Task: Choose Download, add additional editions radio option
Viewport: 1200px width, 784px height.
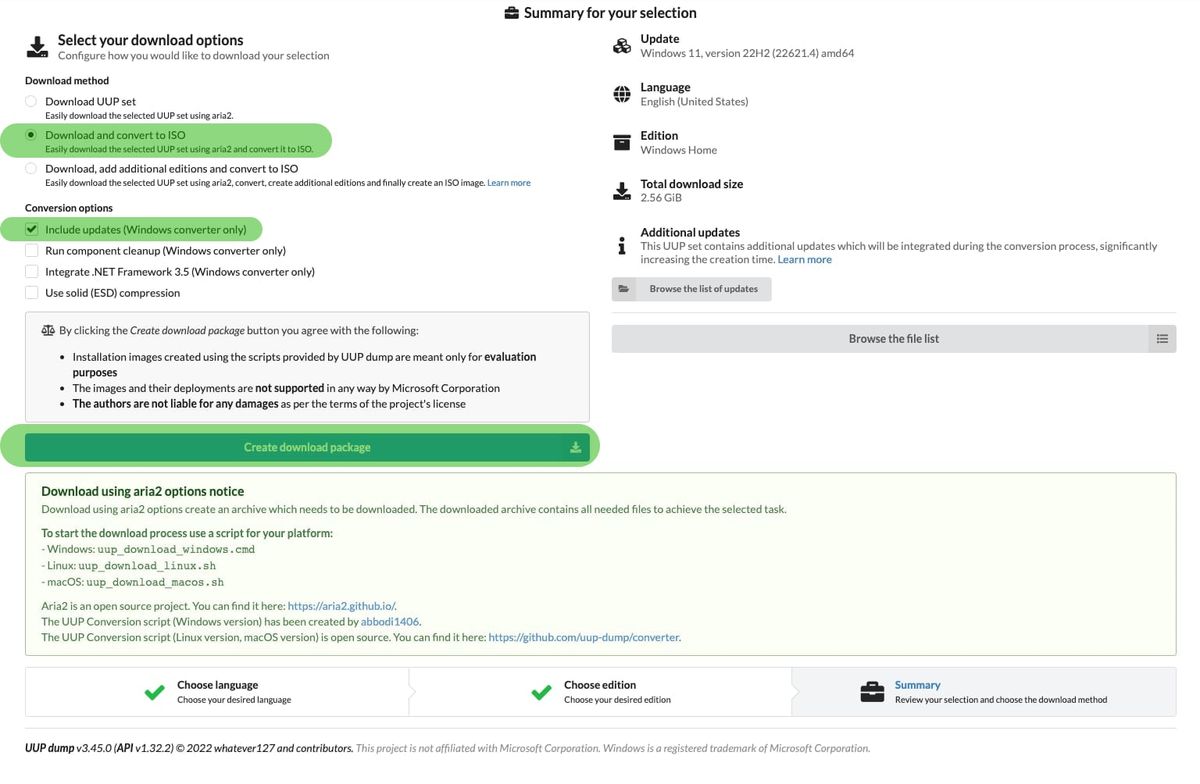Action: click(x=31, y=169)
